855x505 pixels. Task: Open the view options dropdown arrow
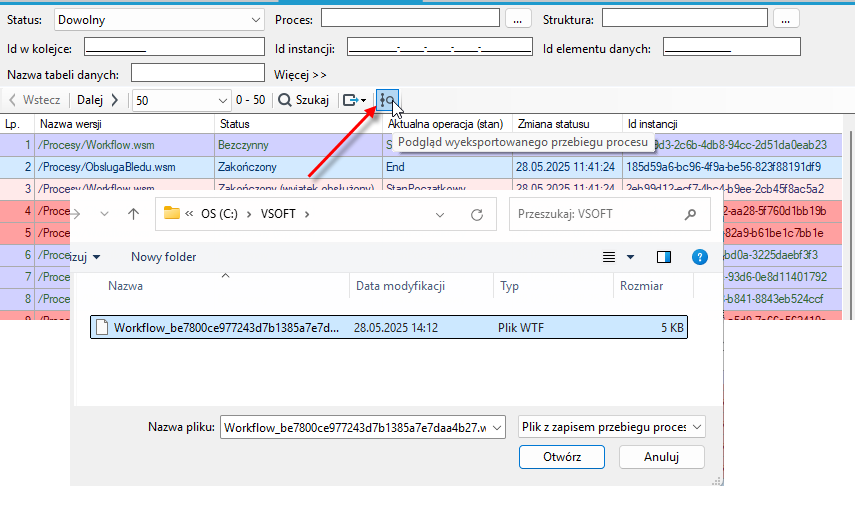point(630,257)
